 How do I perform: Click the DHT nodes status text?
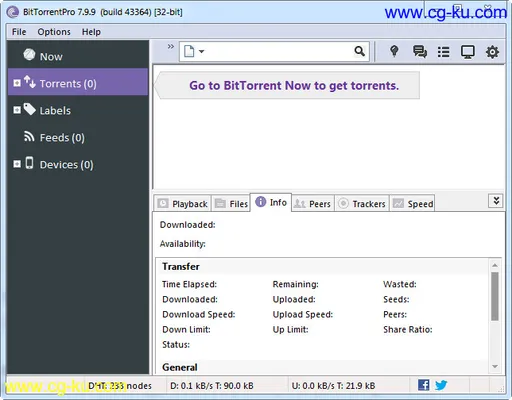point(120,386)
